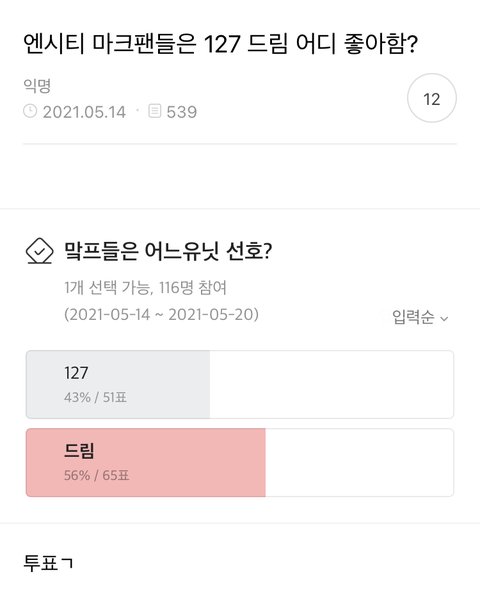Click the 56% / 65표 result label
This screenshot has height=613, width=480.
pyautogui.click(x=97, y=475)
